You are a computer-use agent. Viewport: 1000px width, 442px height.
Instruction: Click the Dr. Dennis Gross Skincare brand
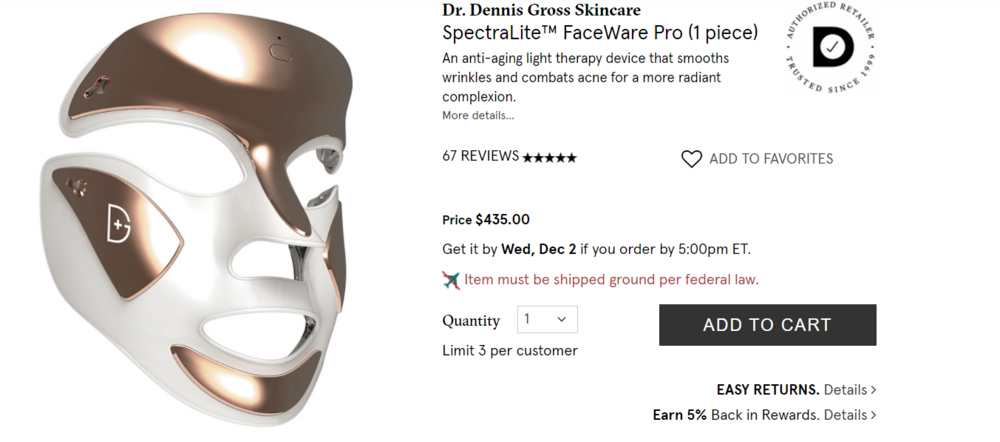tap(541, 10)
